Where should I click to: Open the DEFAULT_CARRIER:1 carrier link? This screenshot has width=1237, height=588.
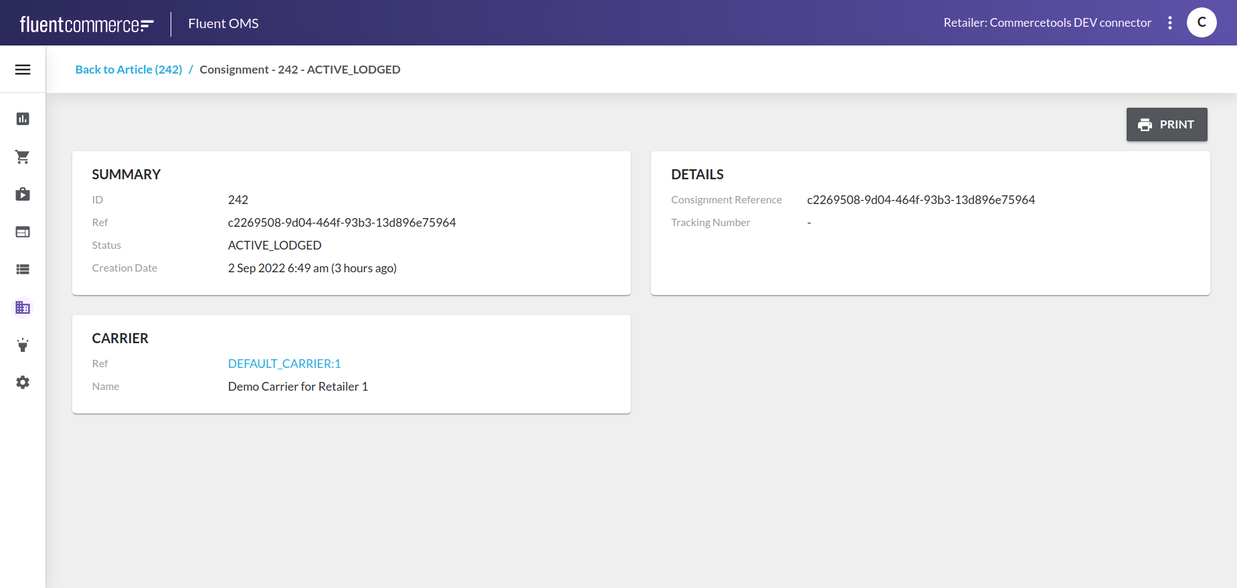pos(284,364)
